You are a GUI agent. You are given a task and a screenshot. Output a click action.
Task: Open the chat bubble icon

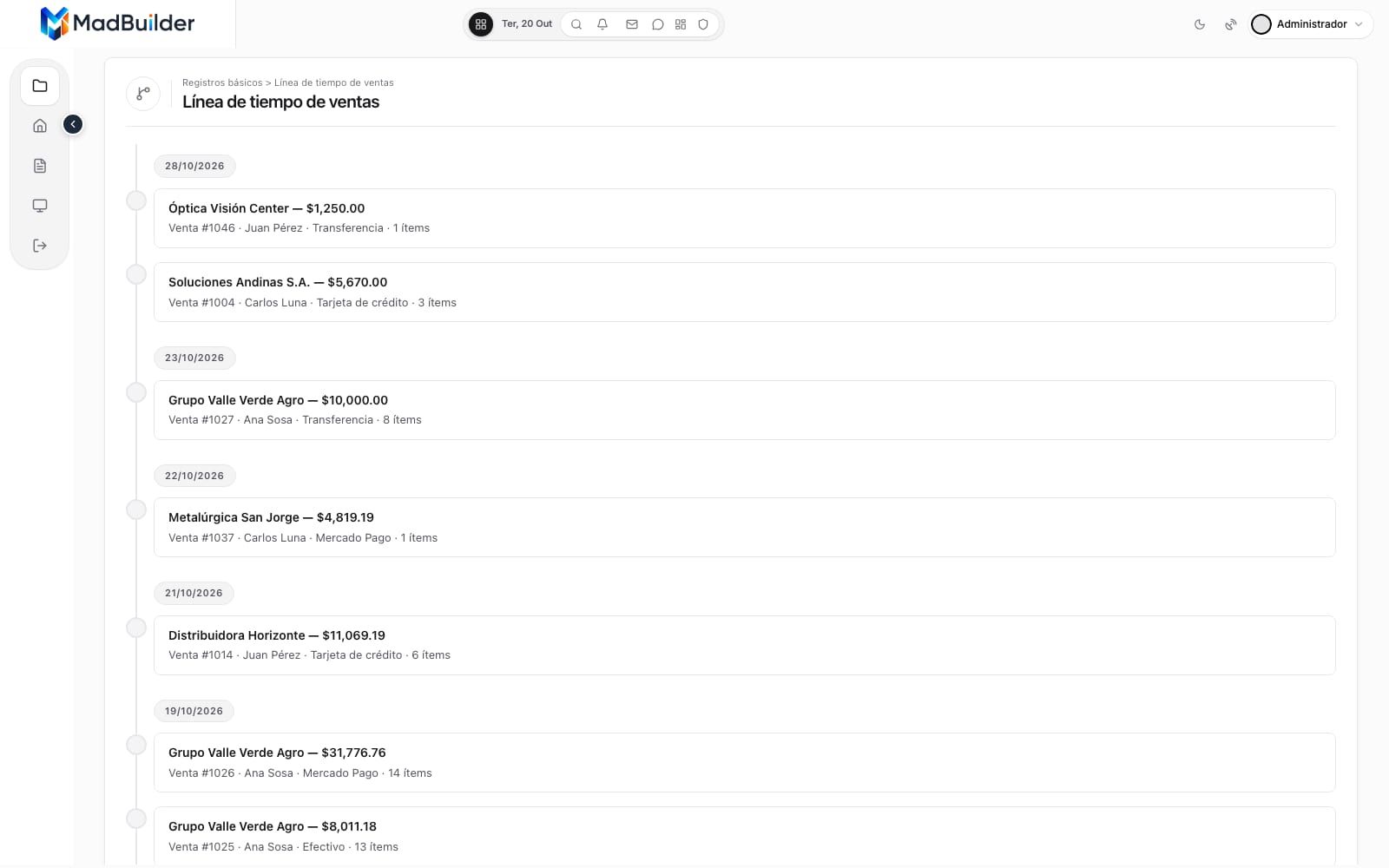(658, 24)
